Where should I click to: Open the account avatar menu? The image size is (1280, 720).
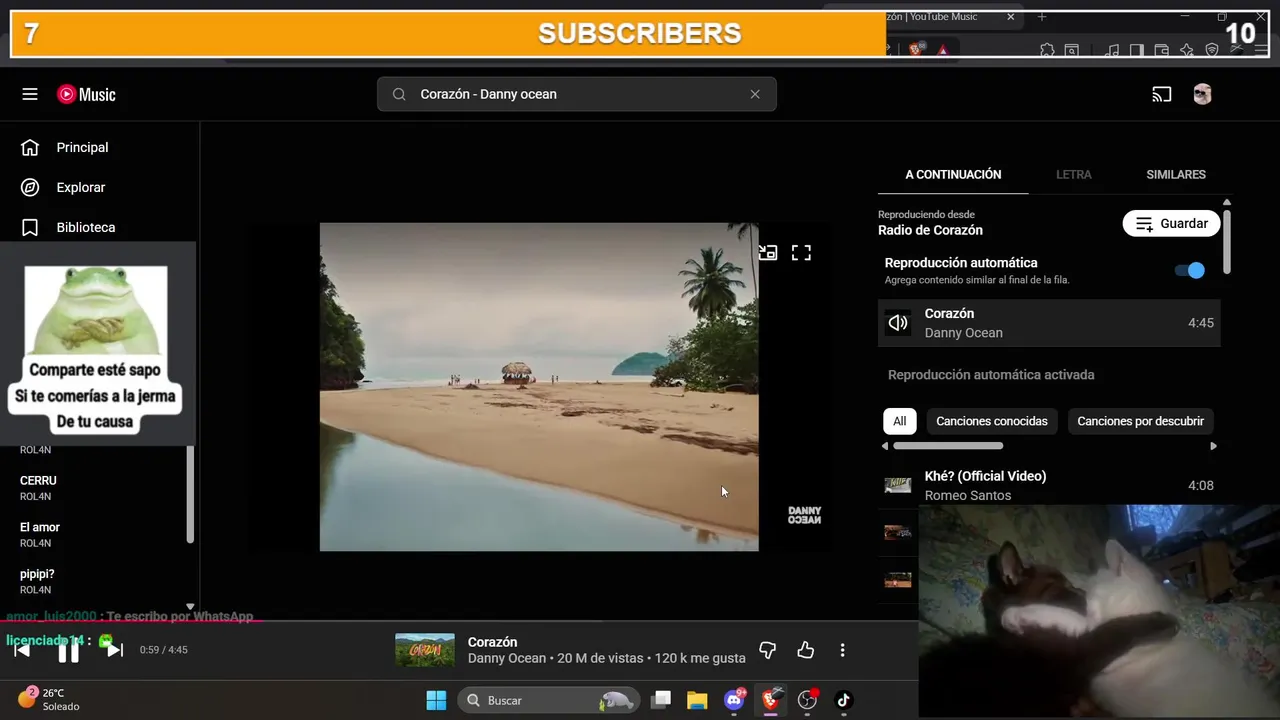(1202, 94)
